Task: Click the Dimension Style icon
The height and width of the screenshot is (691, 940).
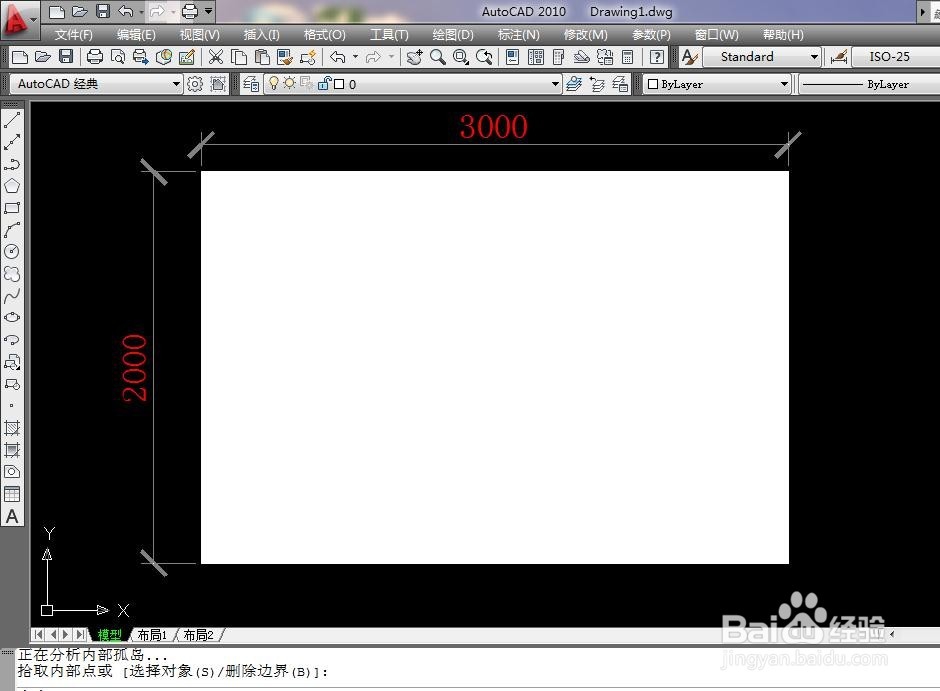Action: (x=838, y=57)
